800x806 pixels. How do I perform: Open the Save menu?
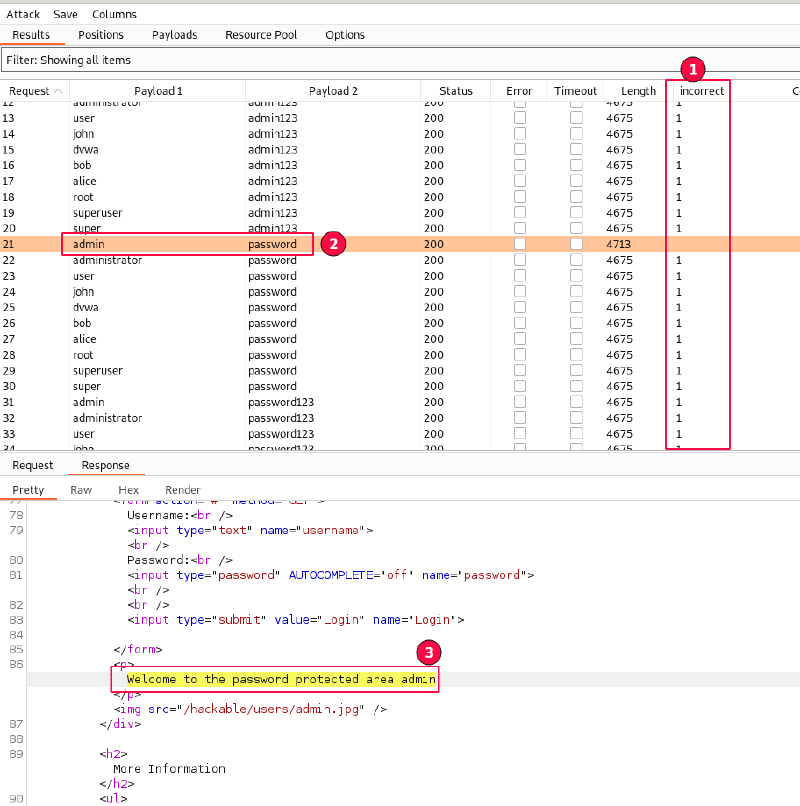pyautogui.click(x=65, y=15)
